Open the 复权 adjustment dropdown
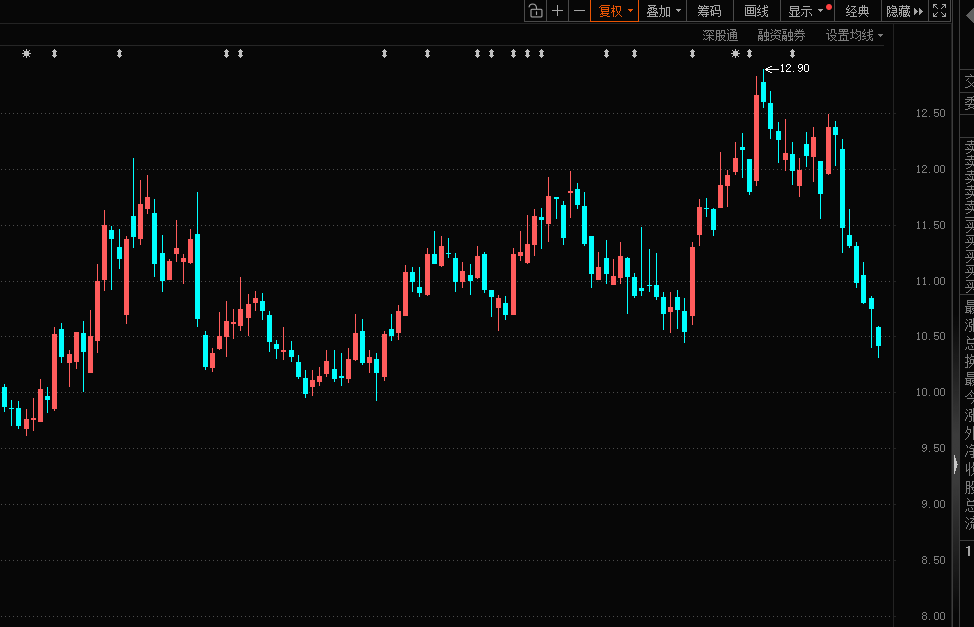 tap(615, 11)
